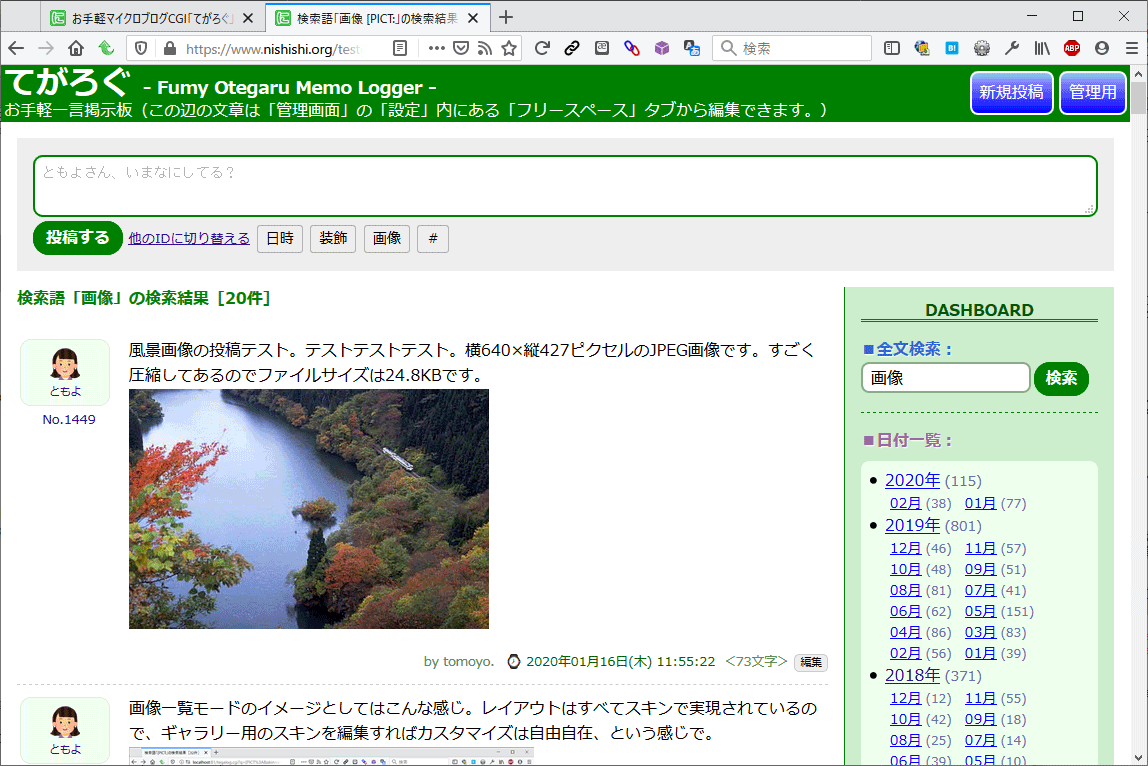The image size is (1148, 766).
Task: Maximize the Firefox window
Action: 1078,16
